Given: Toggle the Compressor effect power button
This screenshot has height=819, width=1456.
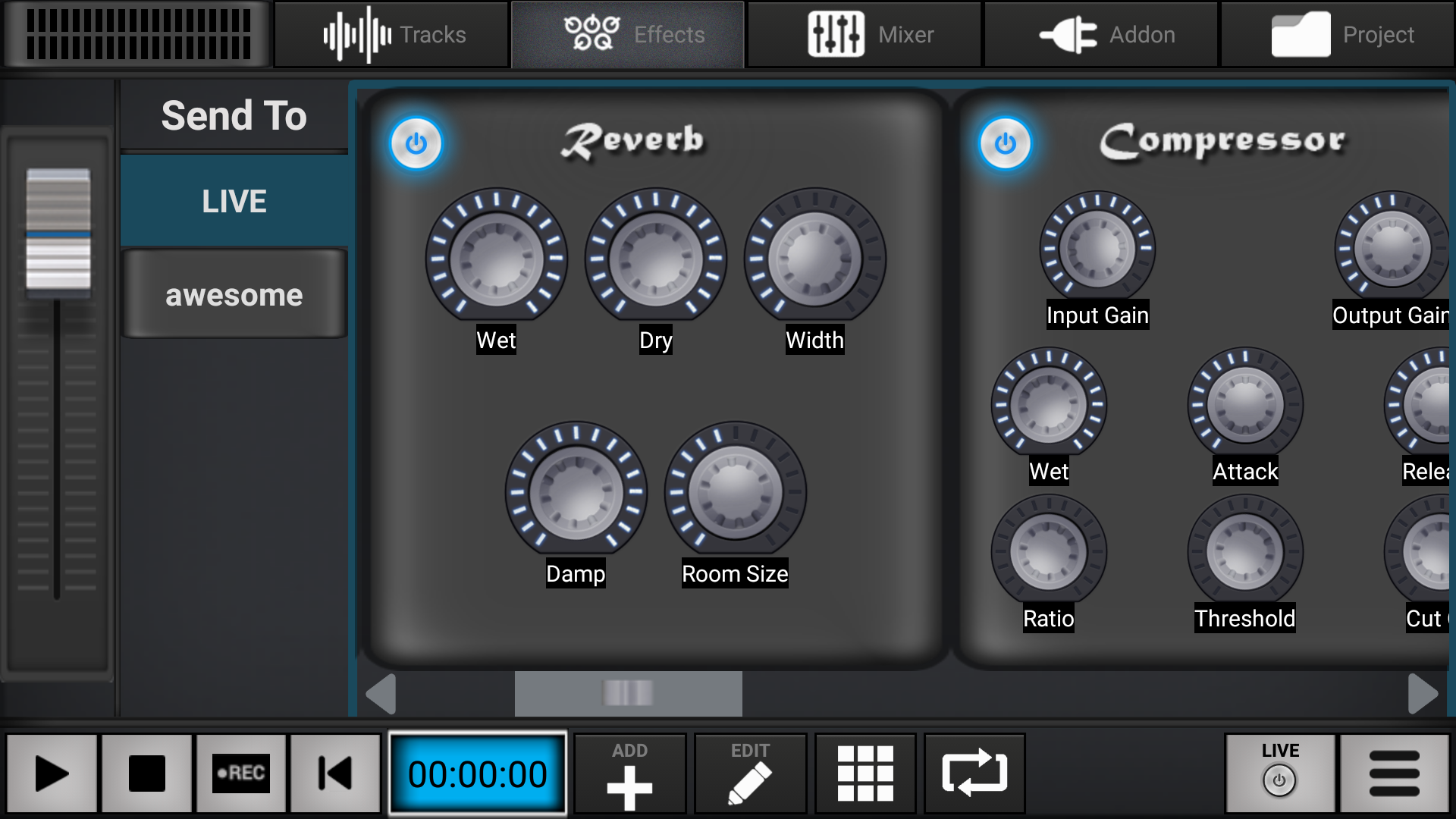Looking at the screenshot, I should (x=1005, y=143).
